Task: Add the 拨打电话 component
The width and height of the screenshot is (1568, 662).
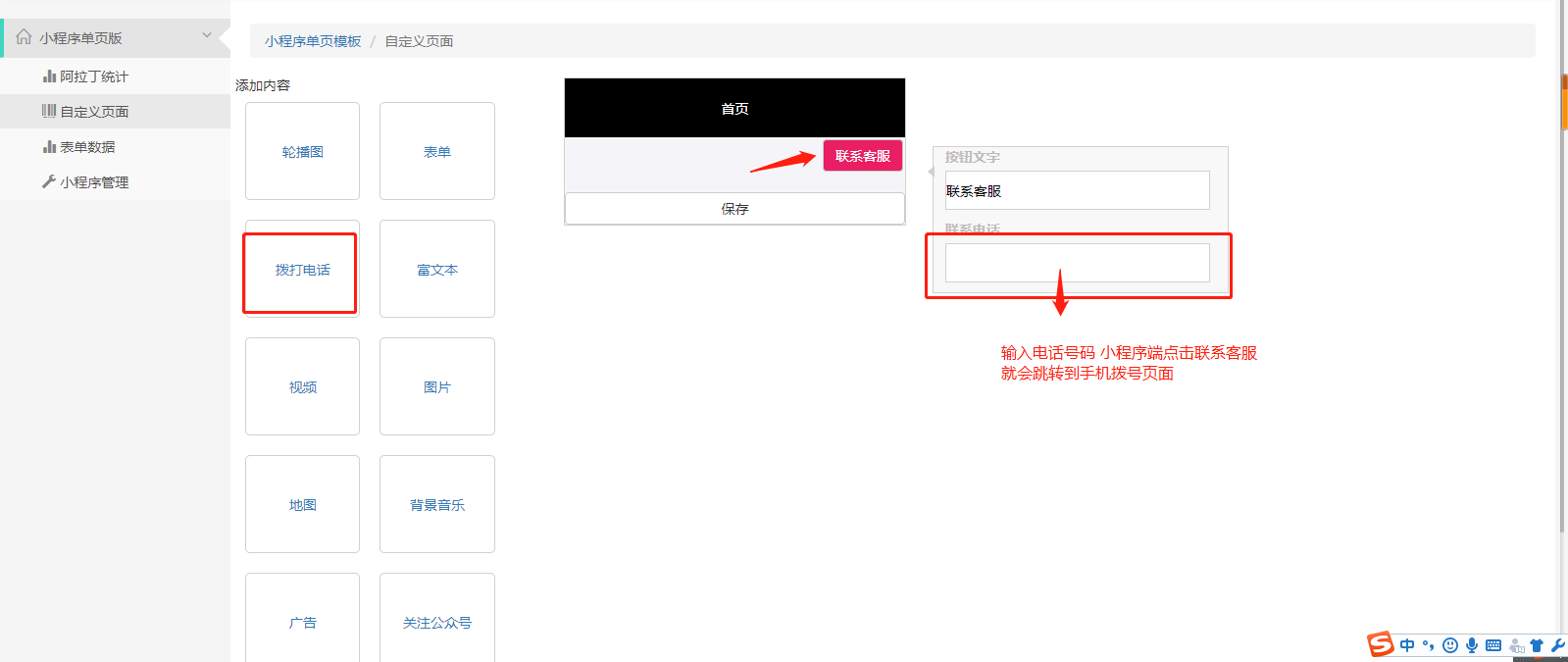Action: click(x=302, y=270)
